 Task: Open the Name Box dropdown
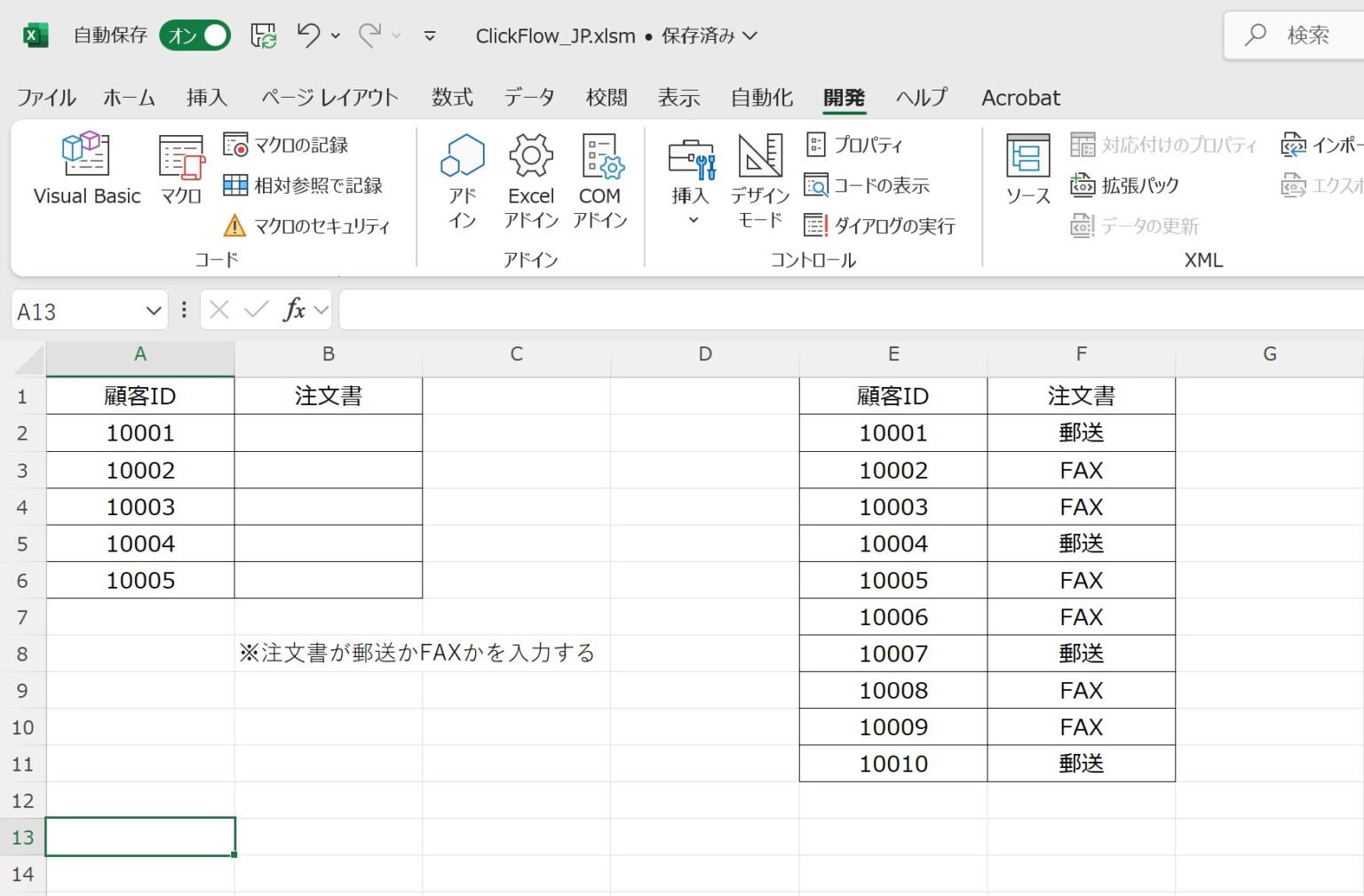coord(151,310)
